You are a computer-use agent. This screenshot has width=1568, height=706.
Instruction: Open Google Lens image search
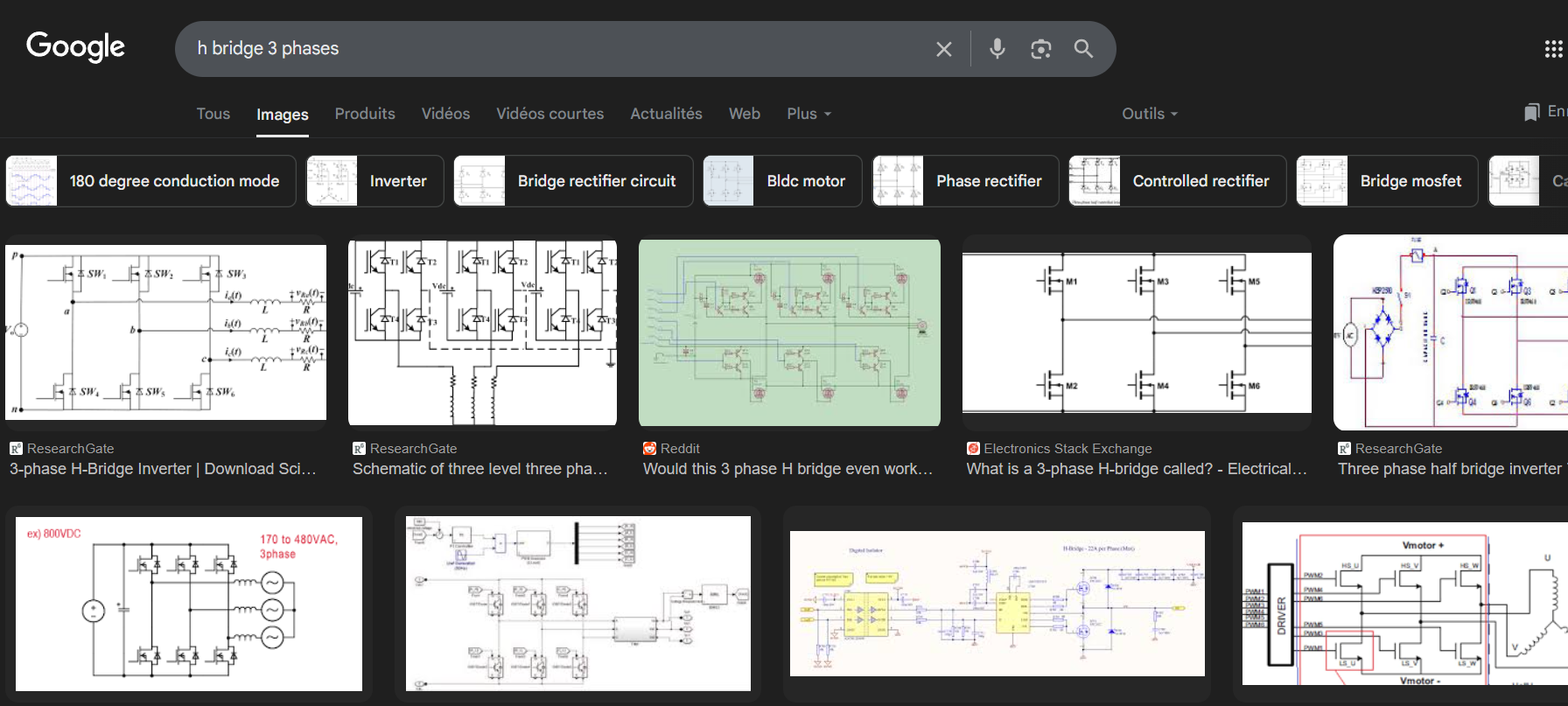[1040, 49]
